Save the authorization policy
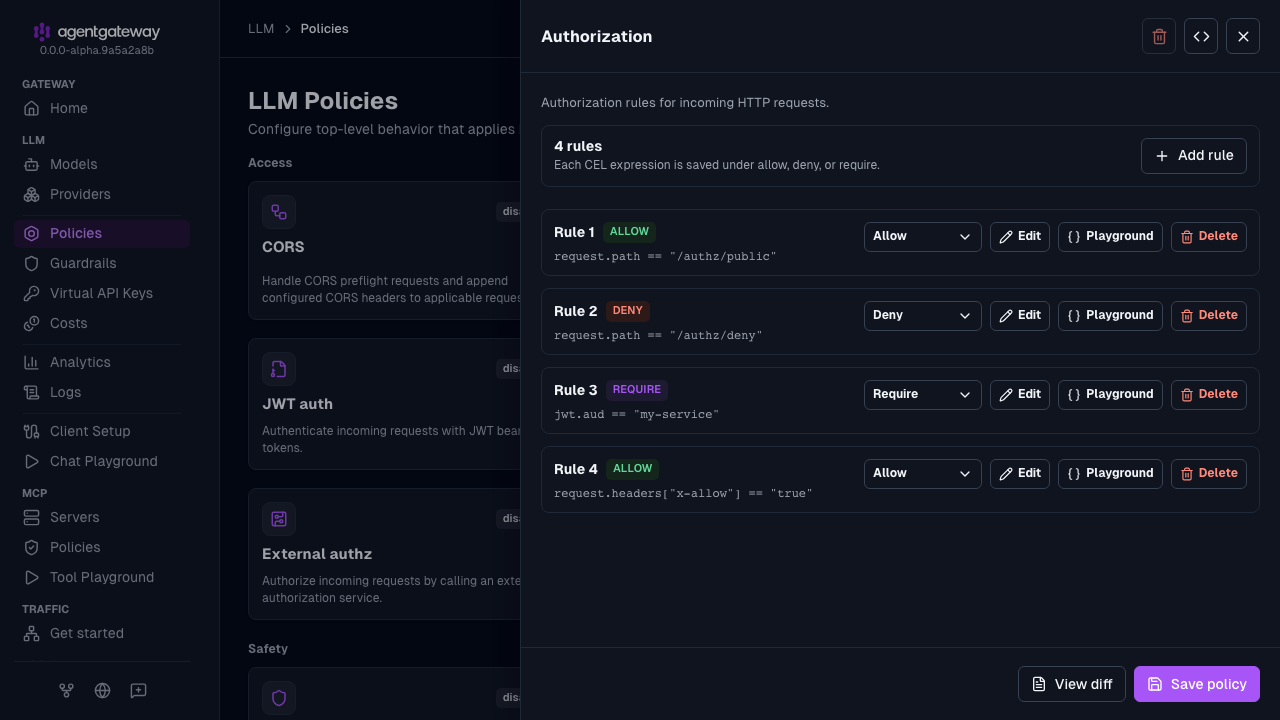The image size is (1280, 720). point(1197,684)
